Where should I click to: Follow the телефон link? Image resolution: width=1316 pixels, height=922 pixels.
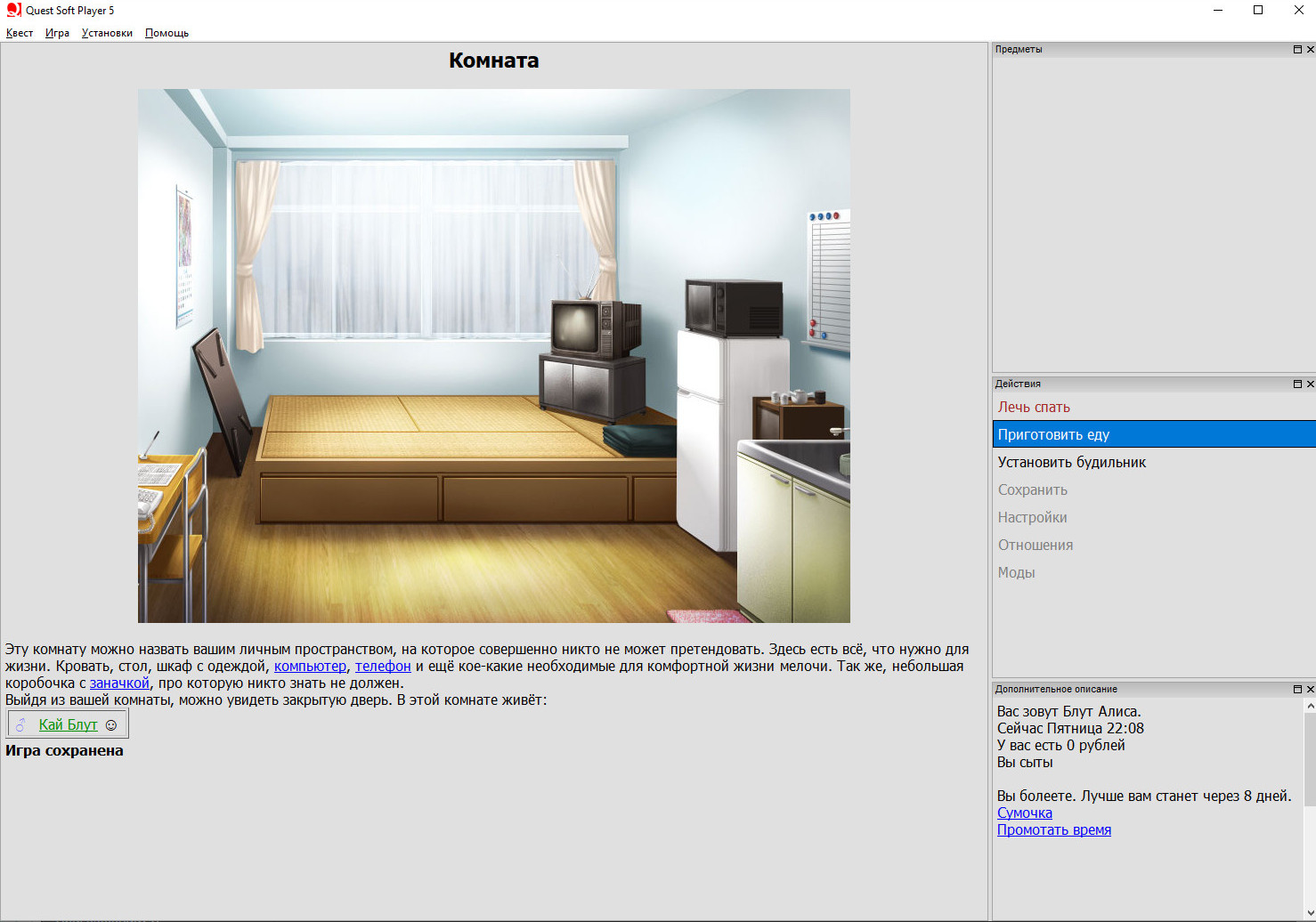[x=383, y=667]
